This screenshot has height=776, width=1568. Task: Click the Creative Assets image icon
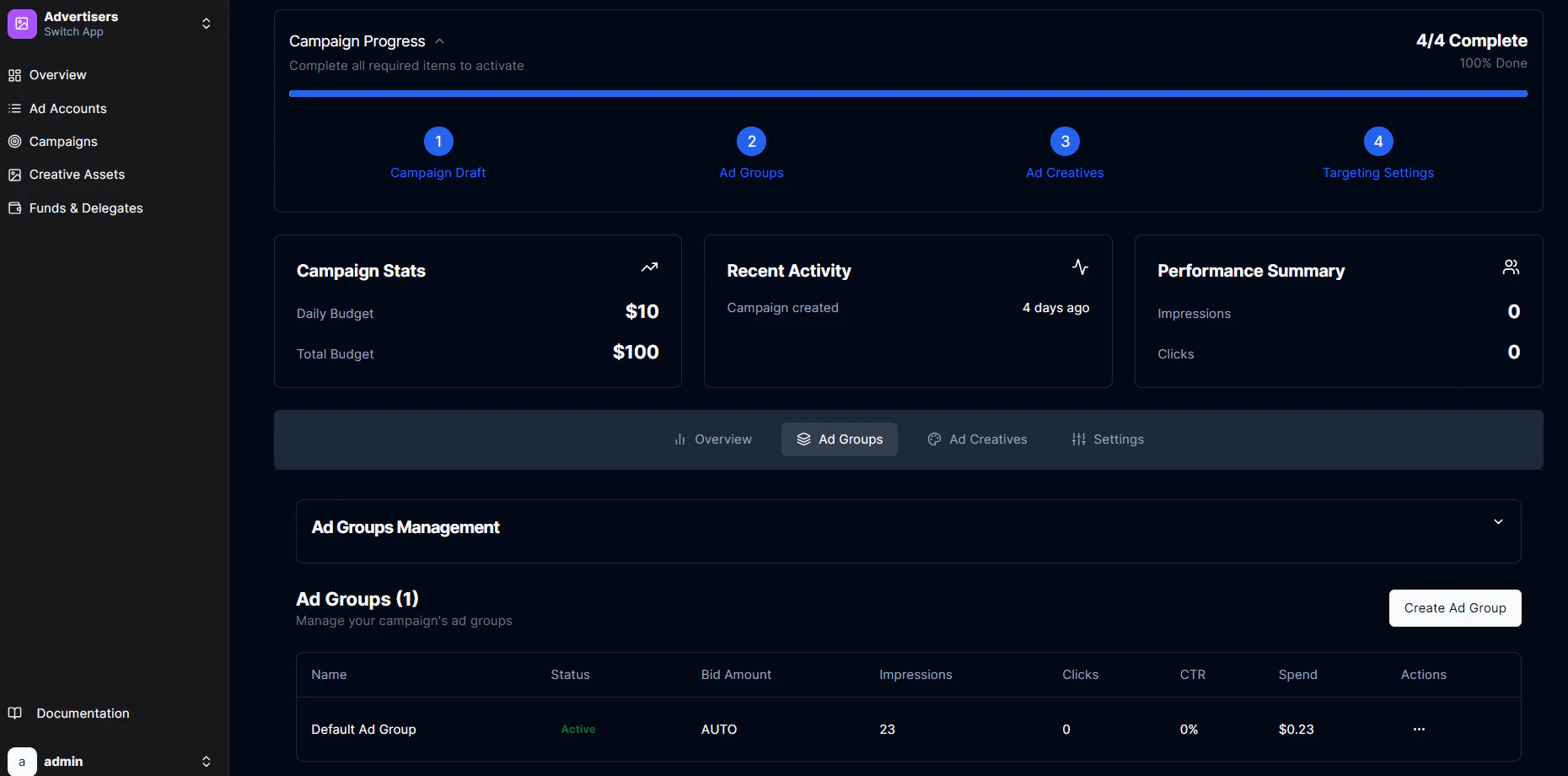(14, 175)
